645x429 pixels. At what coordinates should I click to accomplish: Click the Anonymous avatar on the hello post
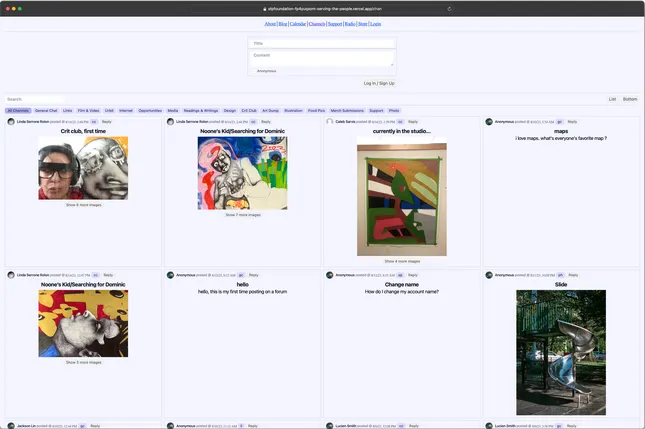coord(170,275)
